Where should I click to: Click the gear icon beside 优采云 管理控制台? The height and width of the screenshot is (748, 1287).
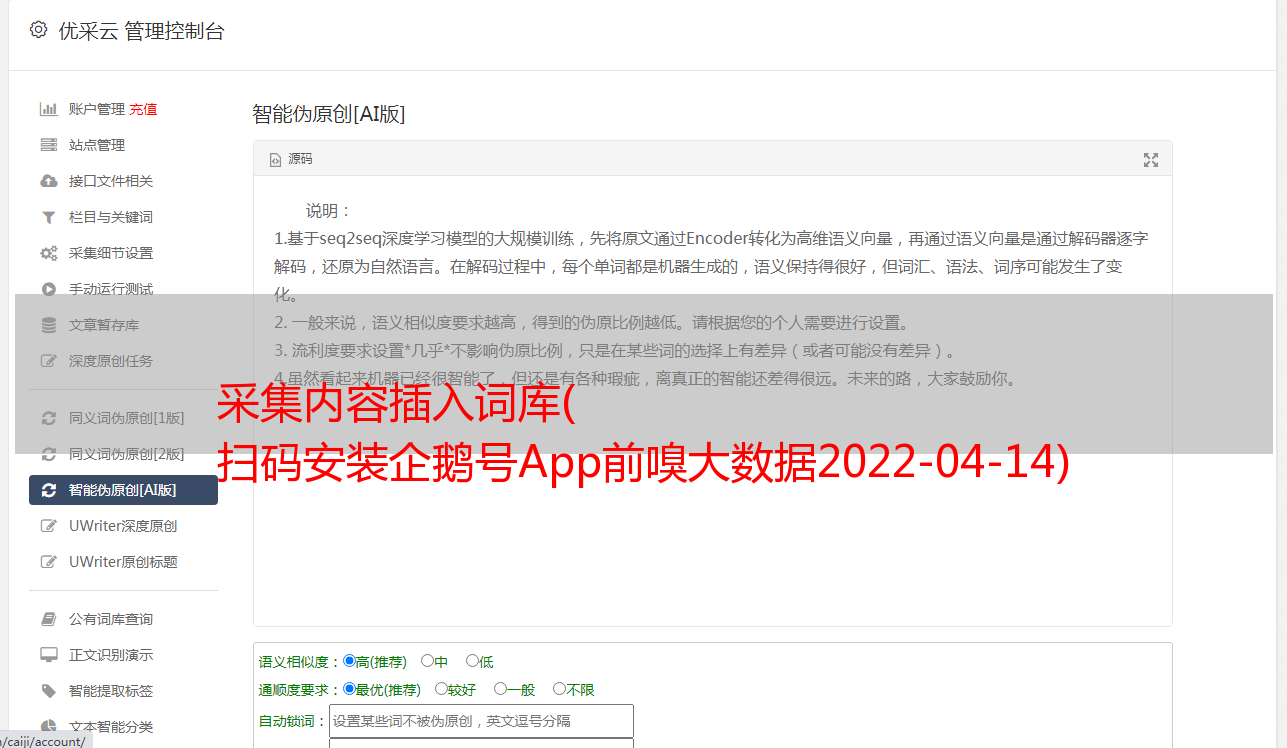38,30
